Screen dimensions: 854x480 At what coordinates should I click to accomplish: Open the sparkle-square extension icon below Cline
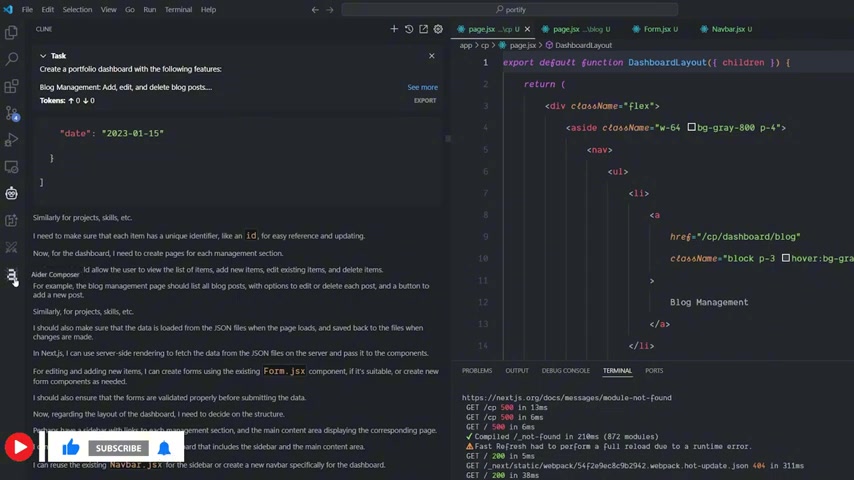(x=11, y=221)
